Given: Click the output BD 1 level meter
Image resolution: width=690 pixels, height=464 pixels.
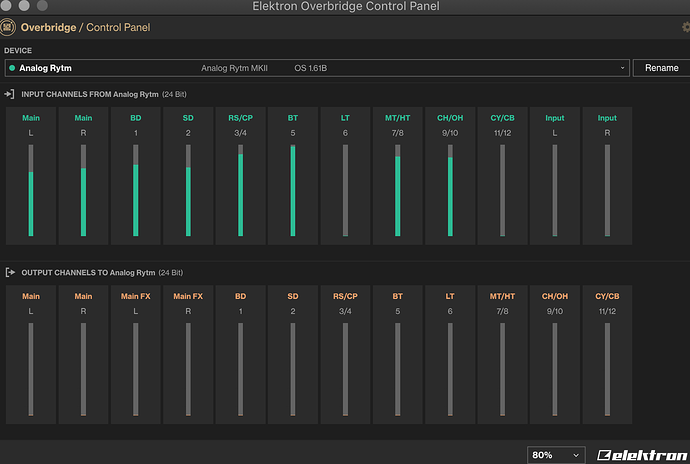Looking at the screenshot, I should tap(240, 369).
